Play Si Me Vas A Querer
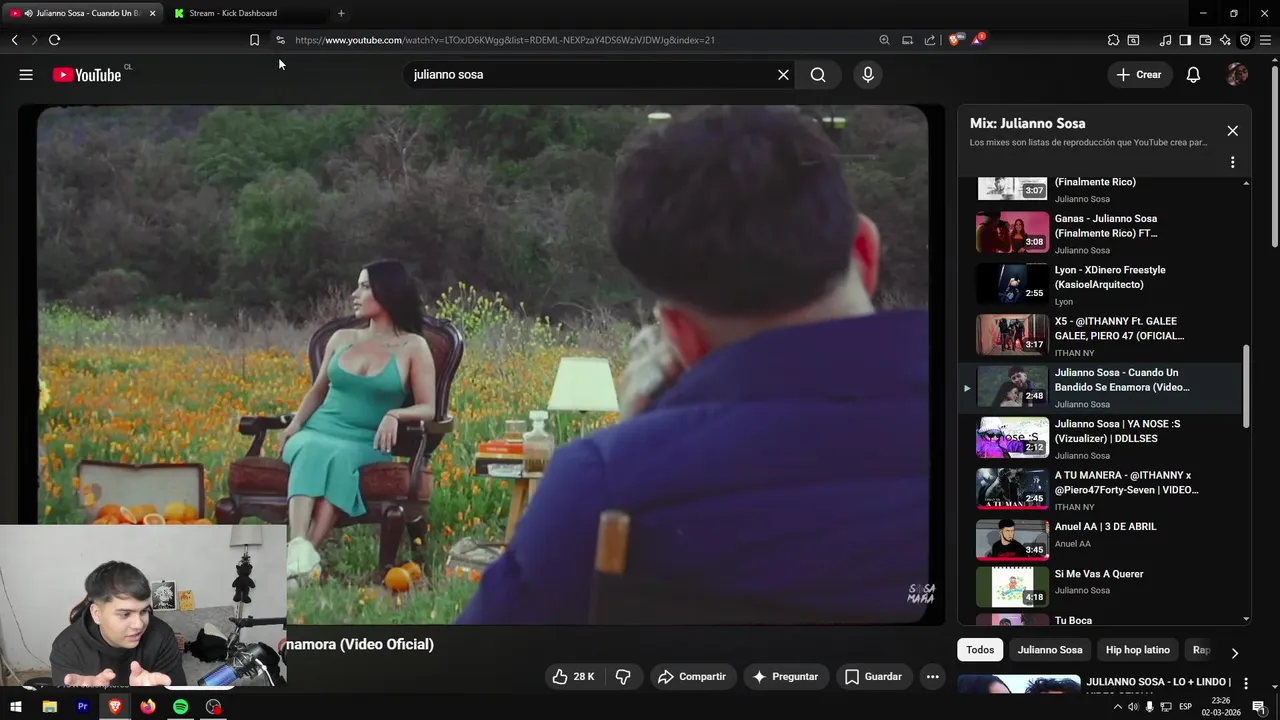The width and height of the screenshot is (1280, 720). click(1100, 588)
